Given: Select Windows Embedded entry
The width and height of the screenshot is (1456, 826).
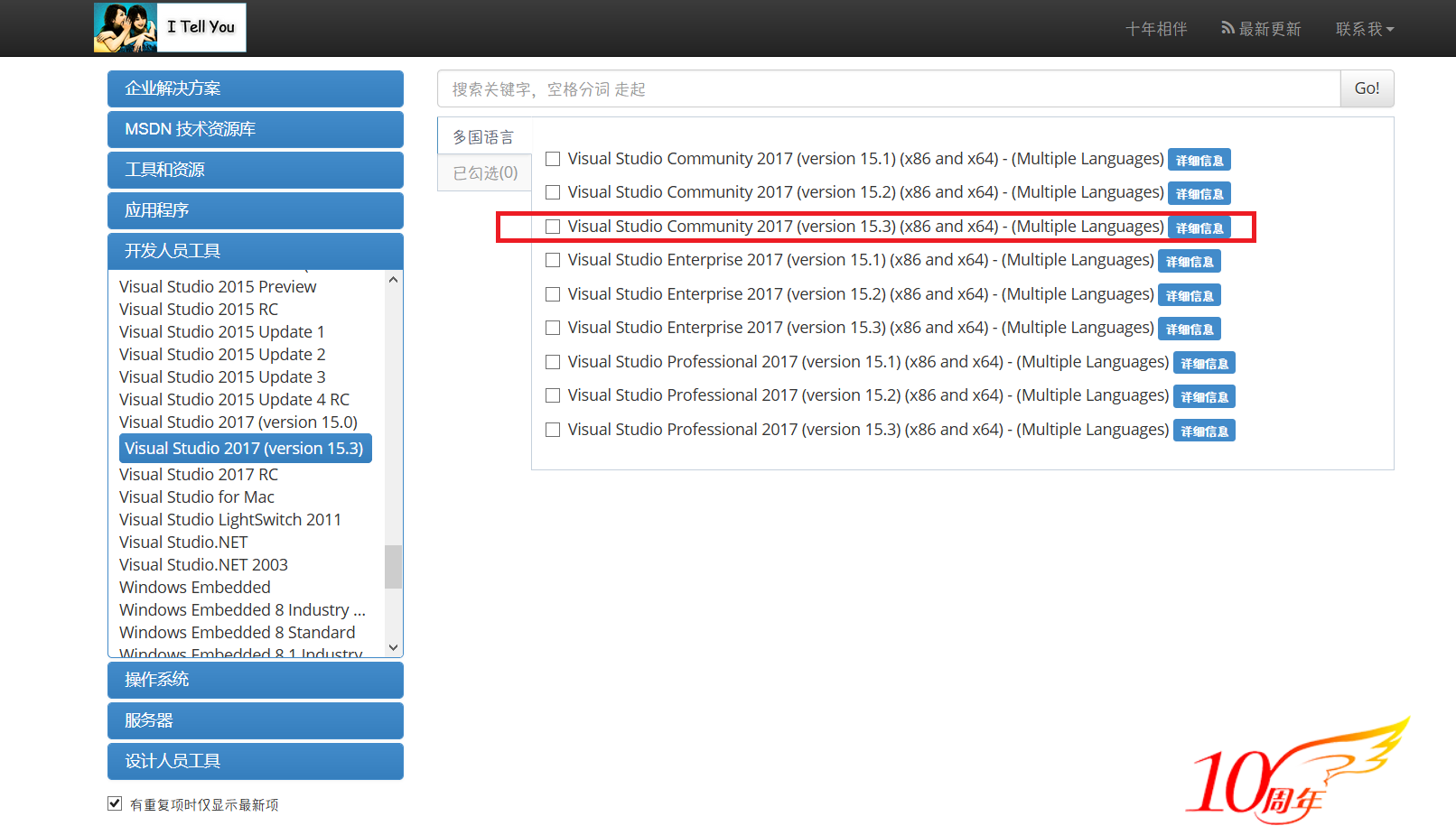Looking at the screenshot, I should point(195,587).
